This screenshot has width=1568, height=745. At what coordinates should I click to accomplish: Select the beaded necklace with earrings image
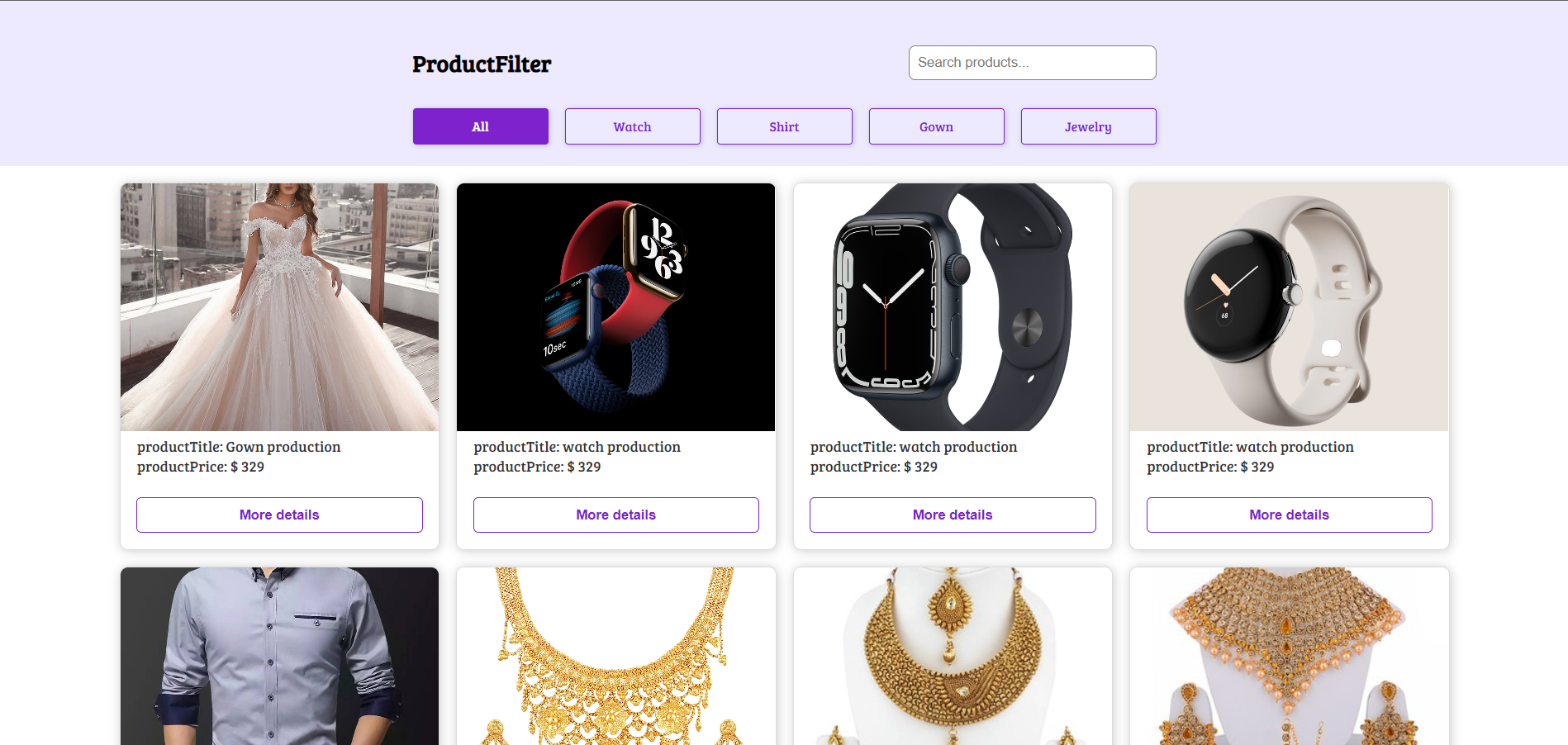click(1289, 656)
